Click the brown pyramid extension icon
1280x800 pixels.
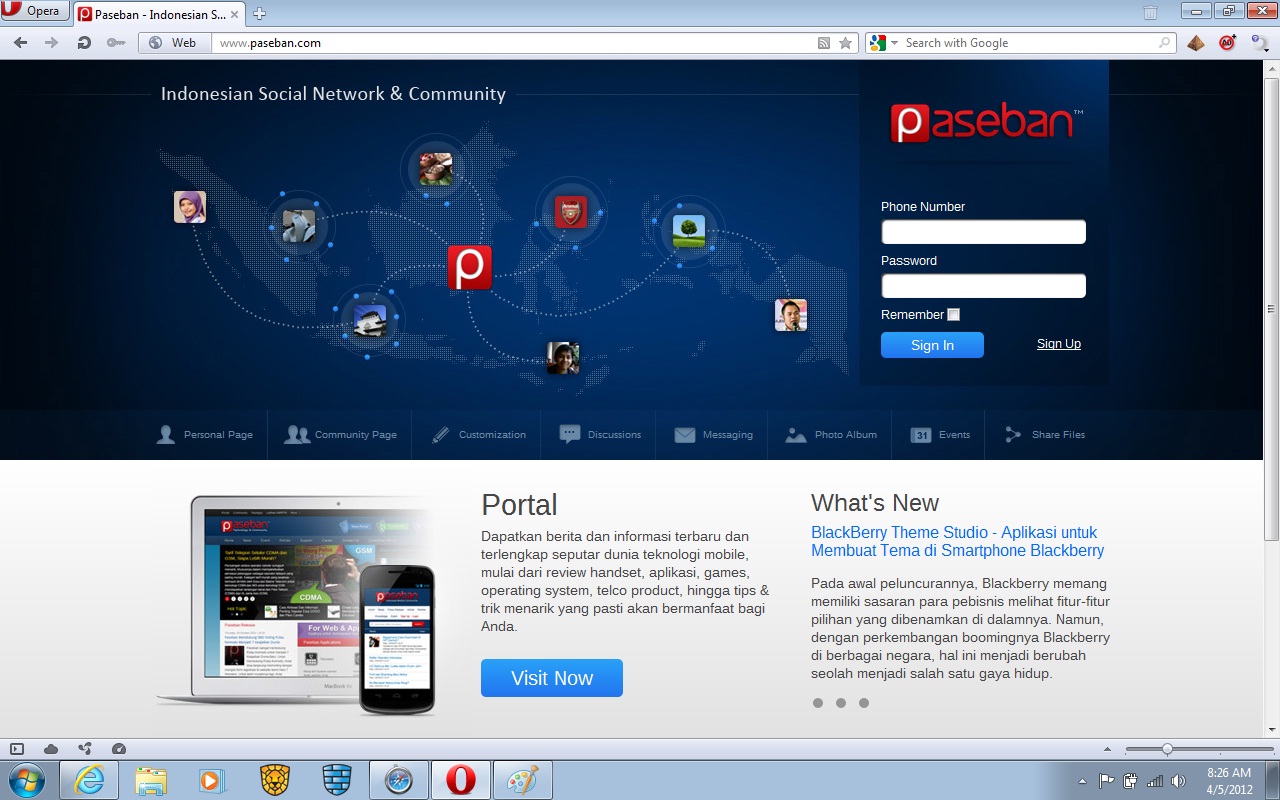pyautogui.click(x=1196, y=43)
